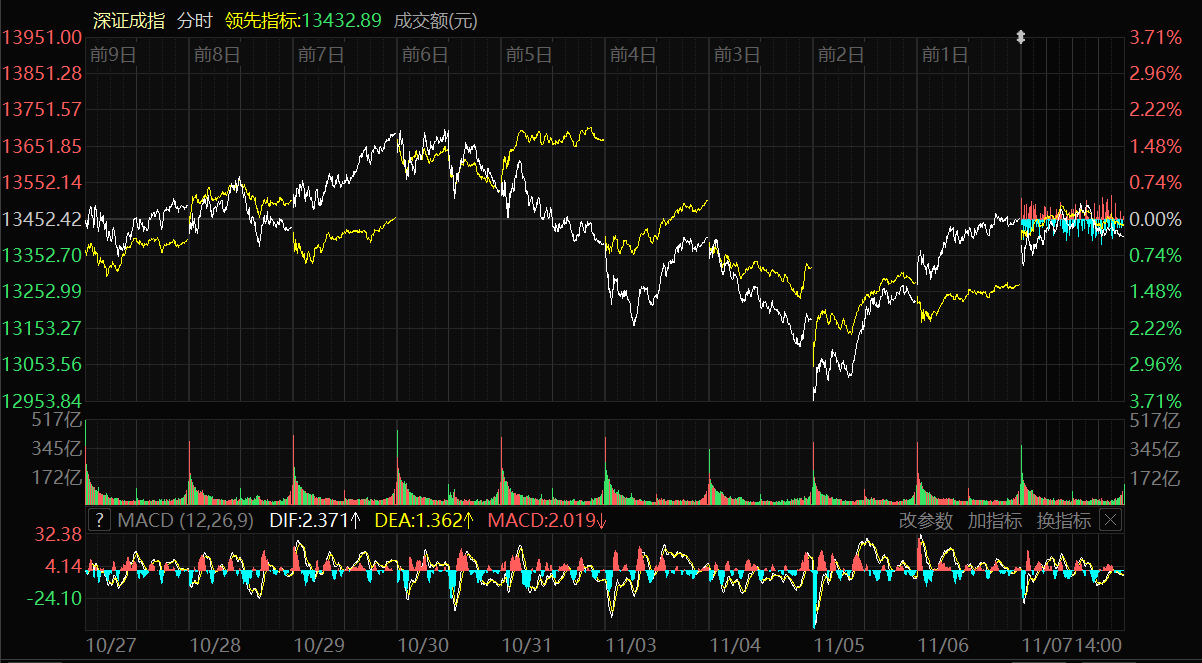Select the 前1日 day marker
Image resolution: width=1202 pixels, height=663 pixels.
(x=945, y=55)
